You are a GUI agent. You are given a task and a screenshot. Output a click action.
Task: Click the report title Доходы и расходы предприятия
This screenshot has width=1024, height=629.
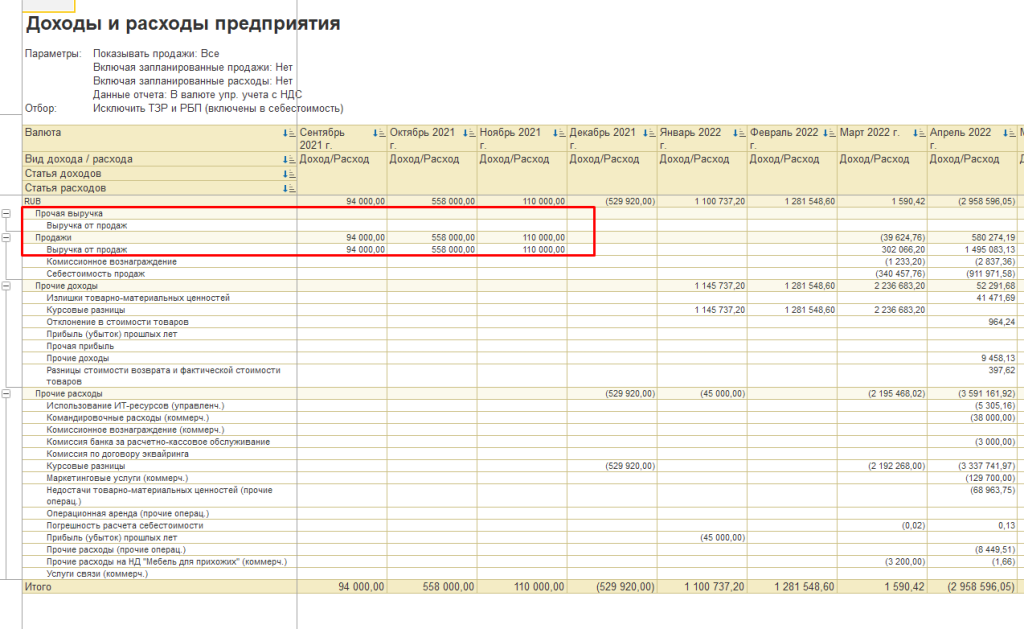[x=183, y=24]
